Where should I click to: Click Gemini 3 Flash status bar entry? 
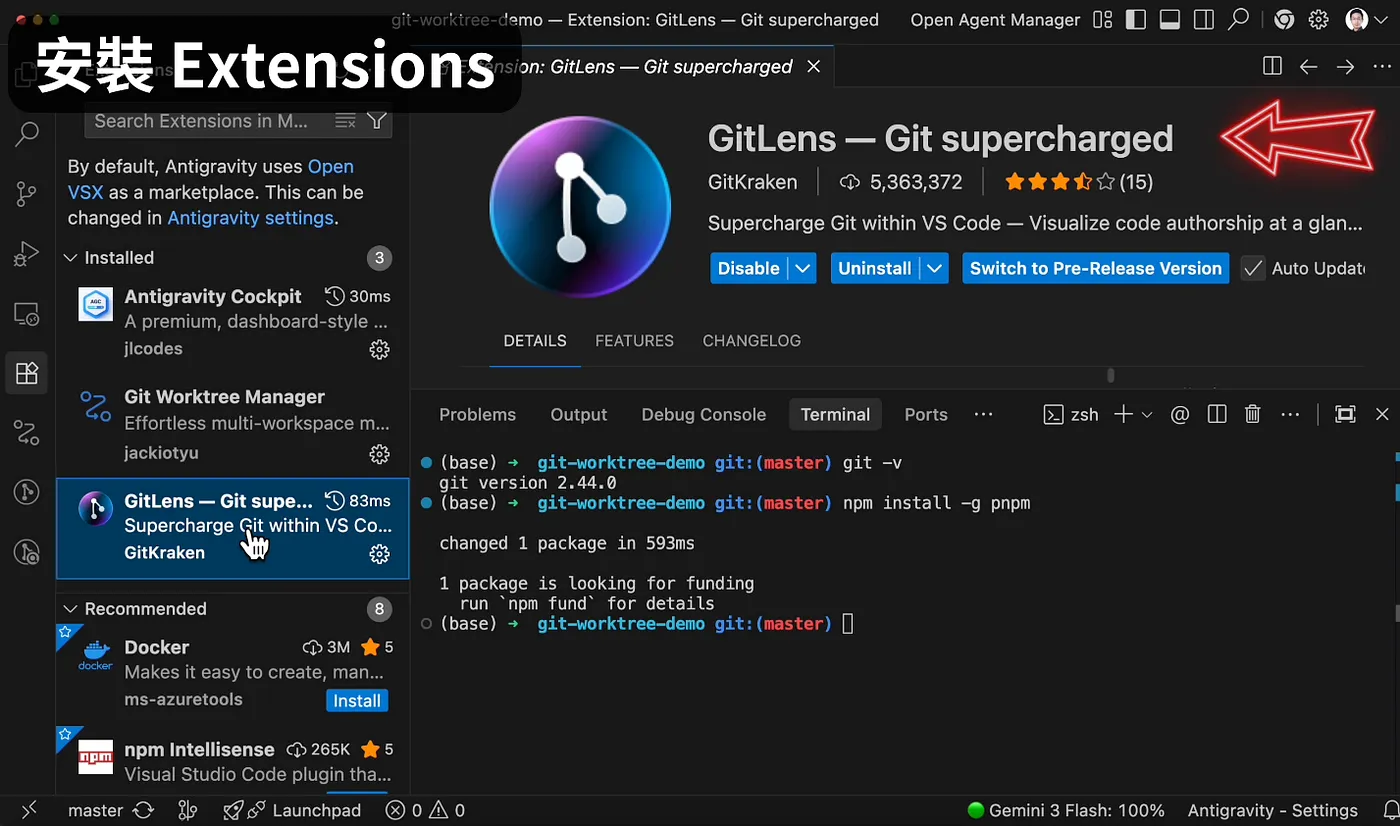(x=1066, y=810)
